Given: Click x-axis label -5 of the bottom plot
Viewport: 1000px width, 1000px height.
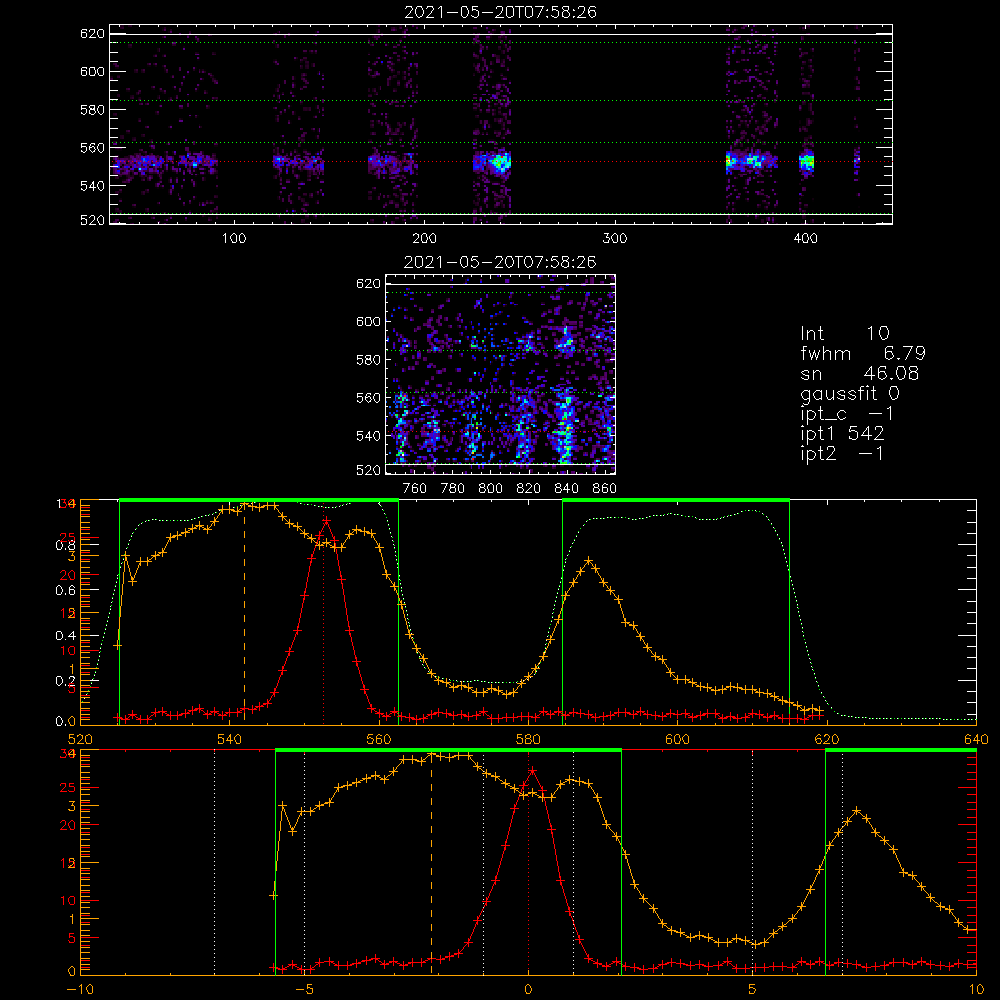Looking at the screenshot, I should tap(305, 990).
